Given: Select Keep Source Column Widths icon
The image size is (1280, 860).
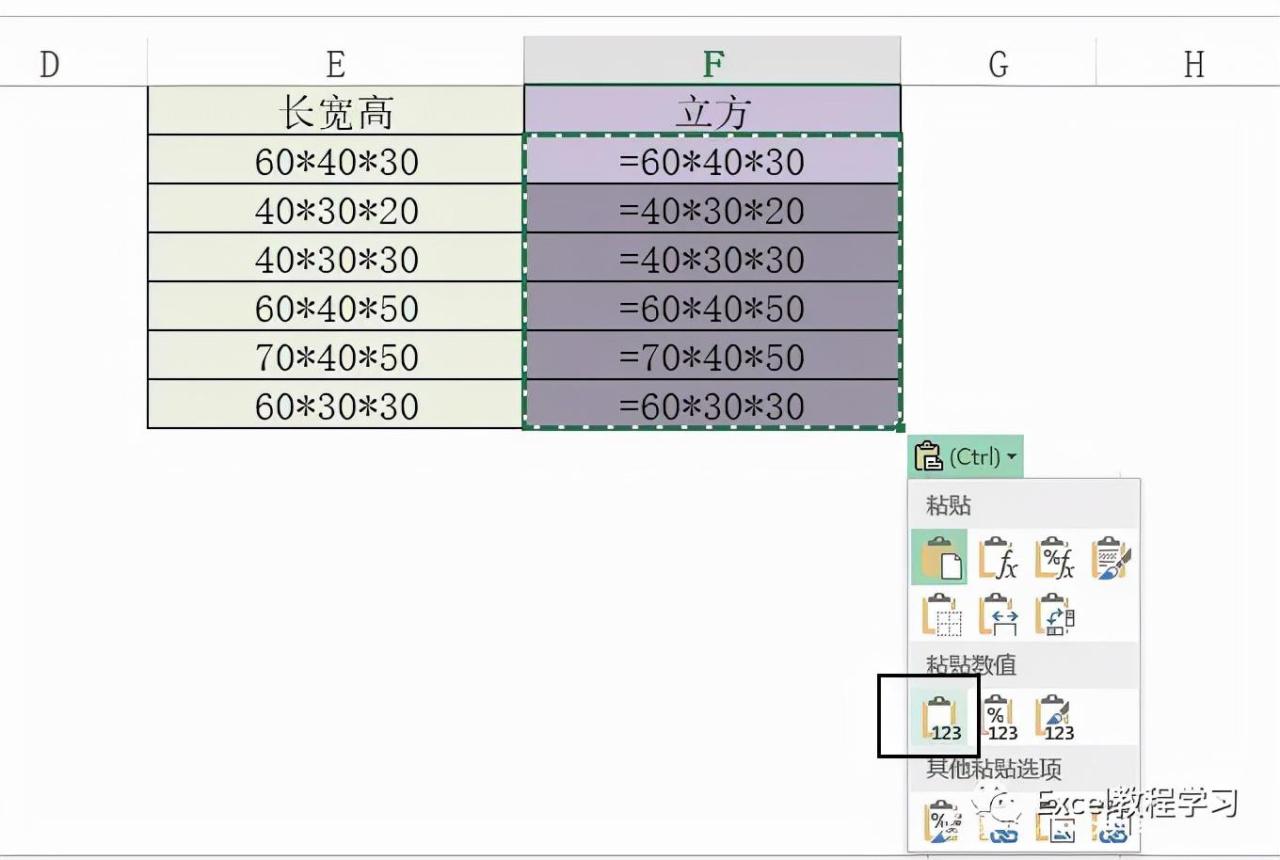Looking at the screenshot, I should pos(997,614).
